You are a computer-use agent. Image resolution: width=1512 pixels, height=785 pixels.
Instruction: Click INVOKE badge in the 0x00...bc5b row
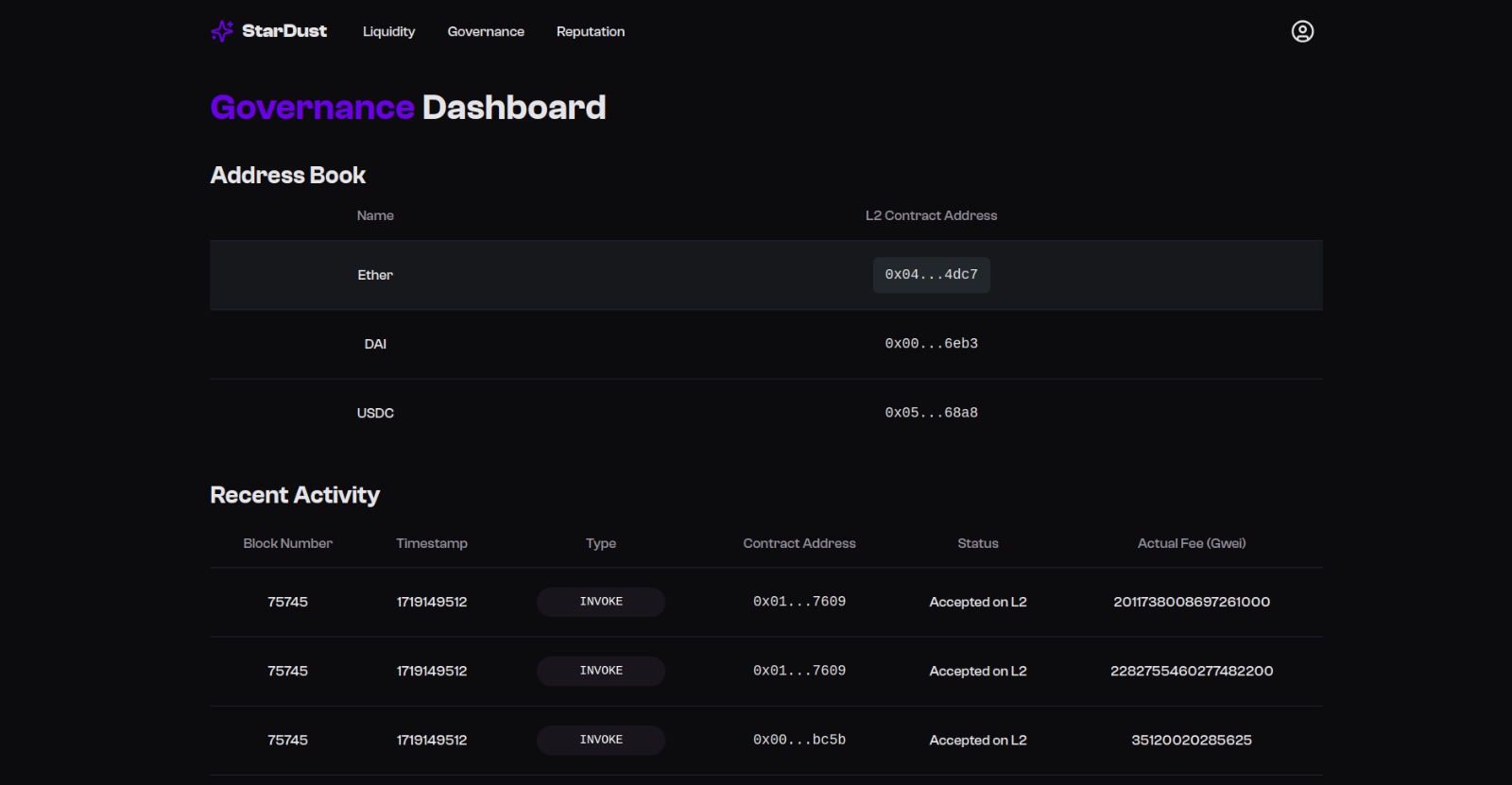point(601,740)
